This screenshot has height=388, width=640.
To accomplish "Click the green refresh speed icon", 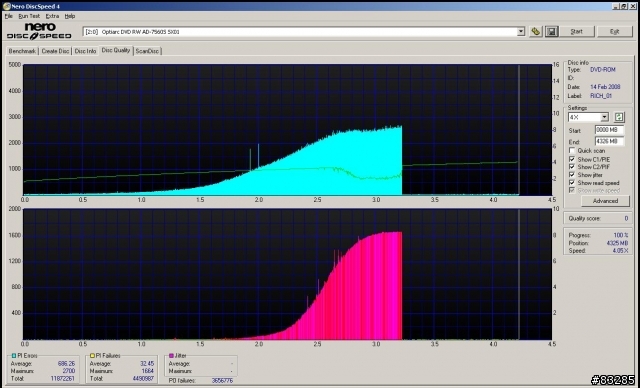I will 619,118.
